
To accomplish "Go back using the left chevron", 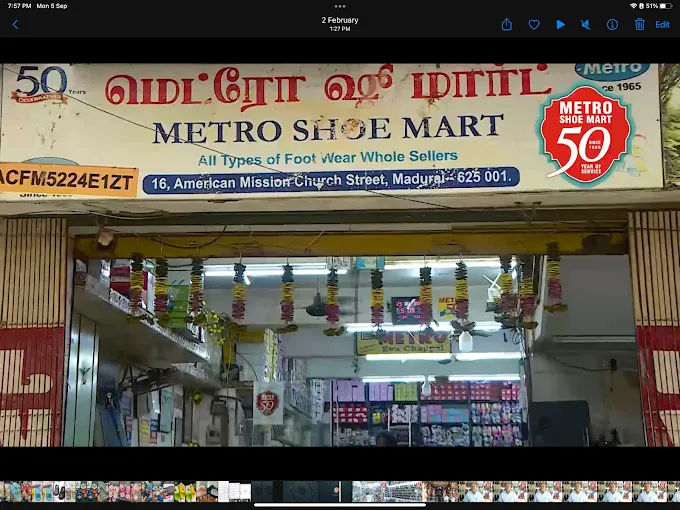I will click(15, 25).
